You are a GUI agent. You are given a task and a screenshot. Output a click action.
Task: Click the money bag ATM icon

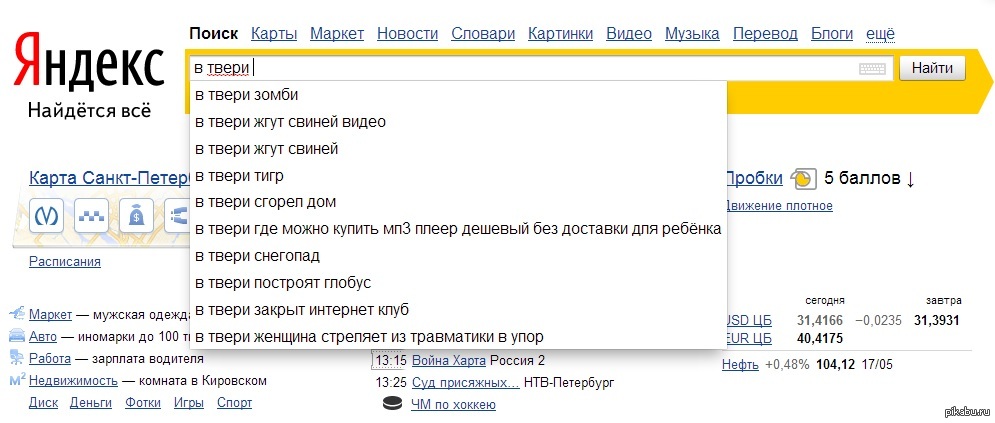(136, 214)
